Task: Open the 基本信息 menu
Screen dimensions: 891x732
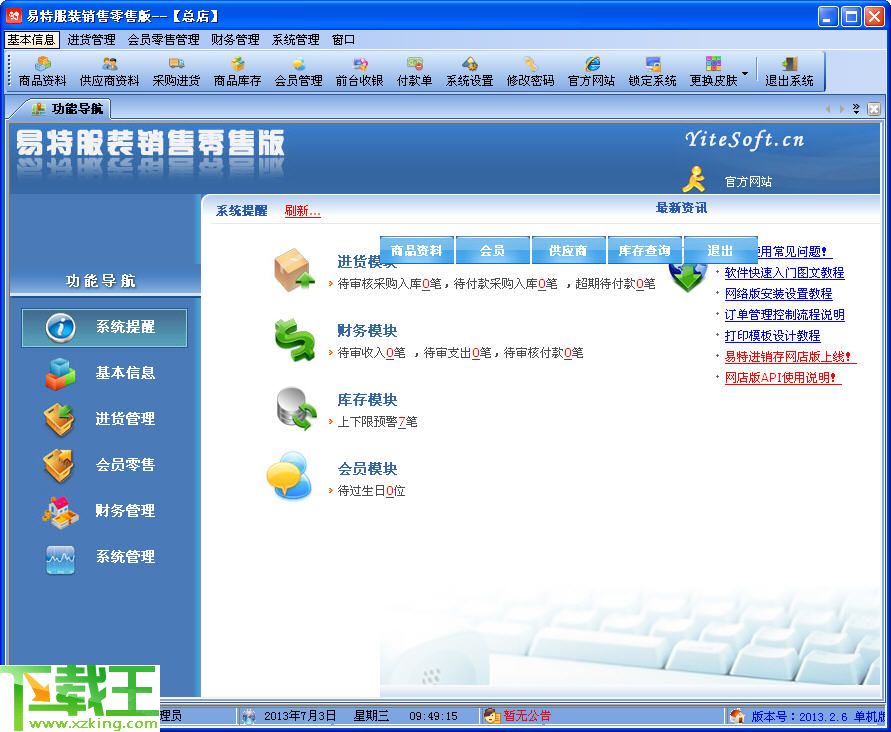Action: [31, 40]
